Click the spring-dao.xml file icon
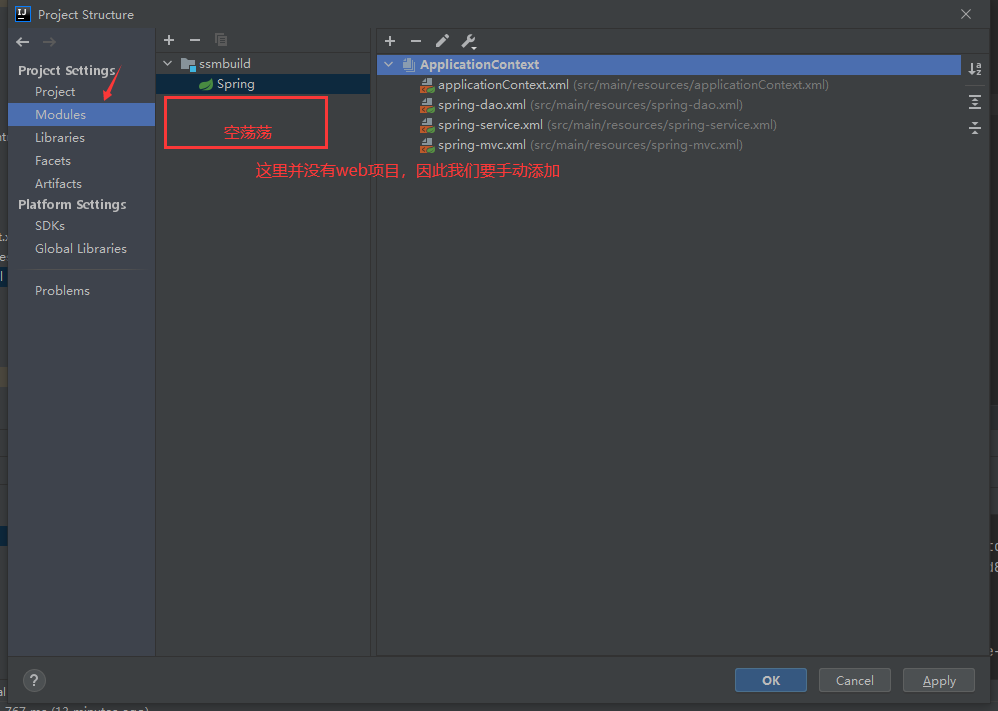 pyautogui.click(x=427, y=105)
